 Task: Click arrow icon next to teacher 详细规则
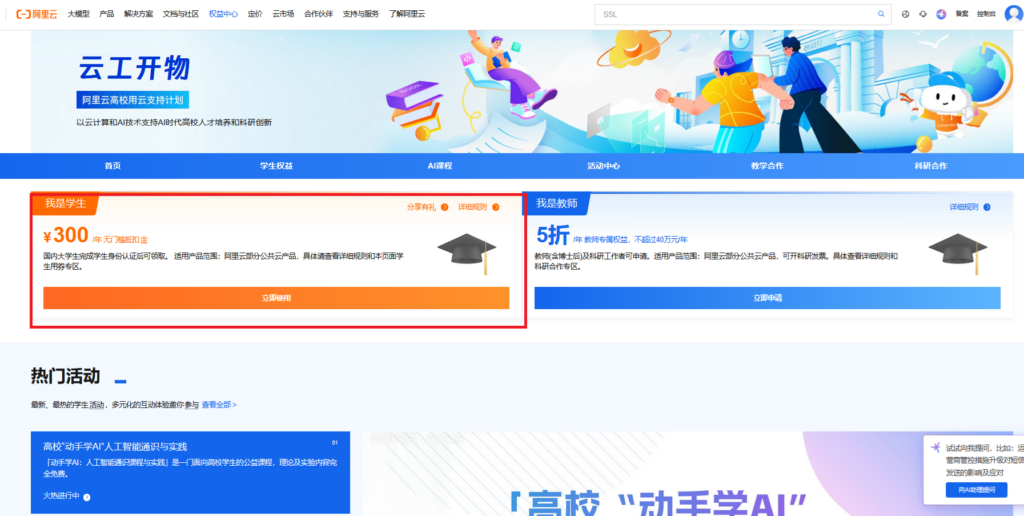coord(987,207)
